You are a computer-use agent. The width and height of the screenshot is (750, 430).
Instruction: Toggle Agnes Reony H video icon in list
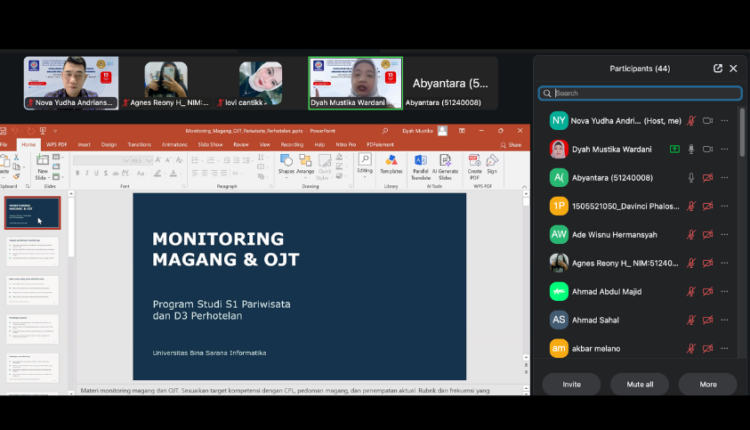[708, 263]
